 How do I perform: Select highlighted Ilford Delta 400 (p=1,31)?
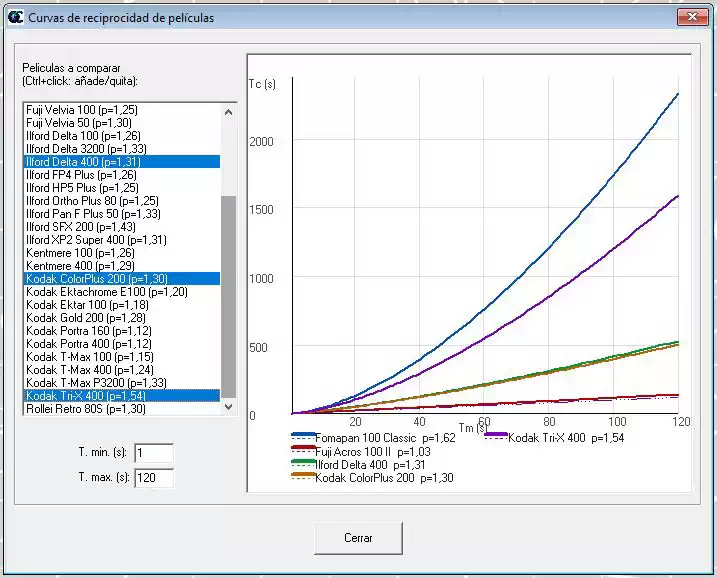tap(122, 162)
